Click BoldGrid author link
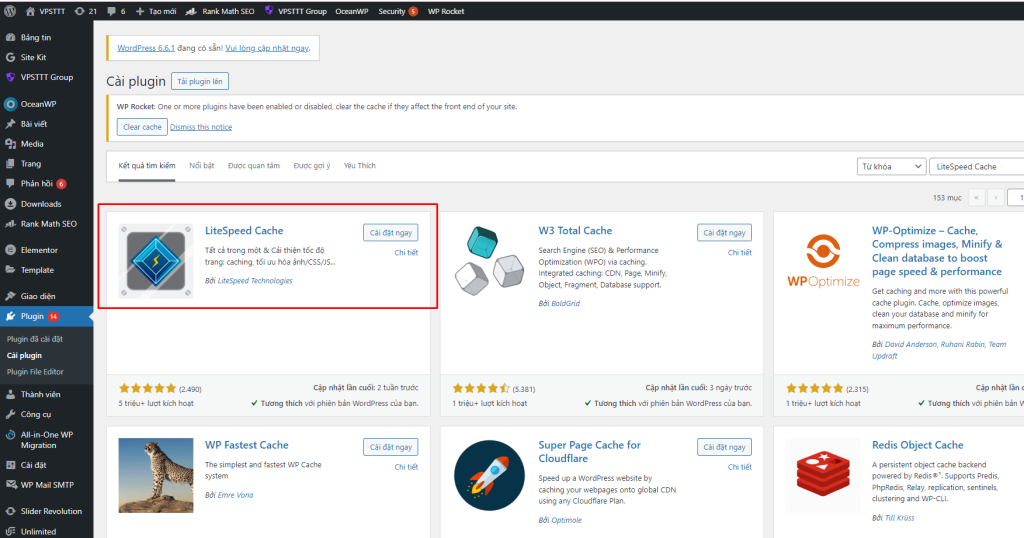This screenshot has height=538, width=1024. click(x=566, y=304)
